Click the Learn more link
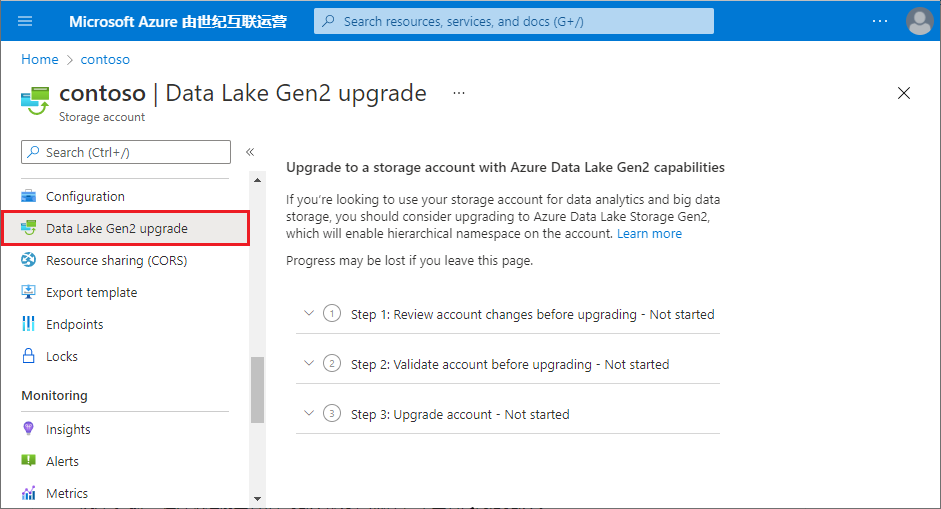The image size is (941, 509). [x=649, y=234]
